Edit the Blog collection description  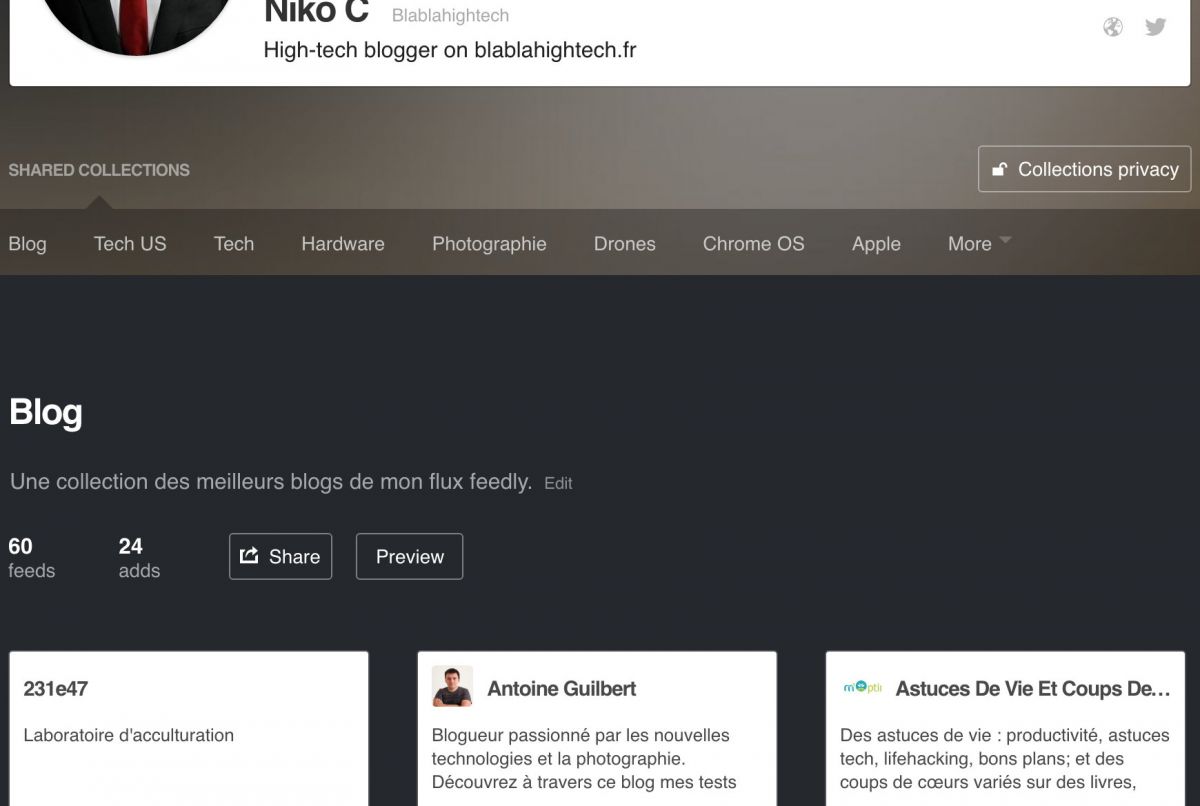click(558, 483)
